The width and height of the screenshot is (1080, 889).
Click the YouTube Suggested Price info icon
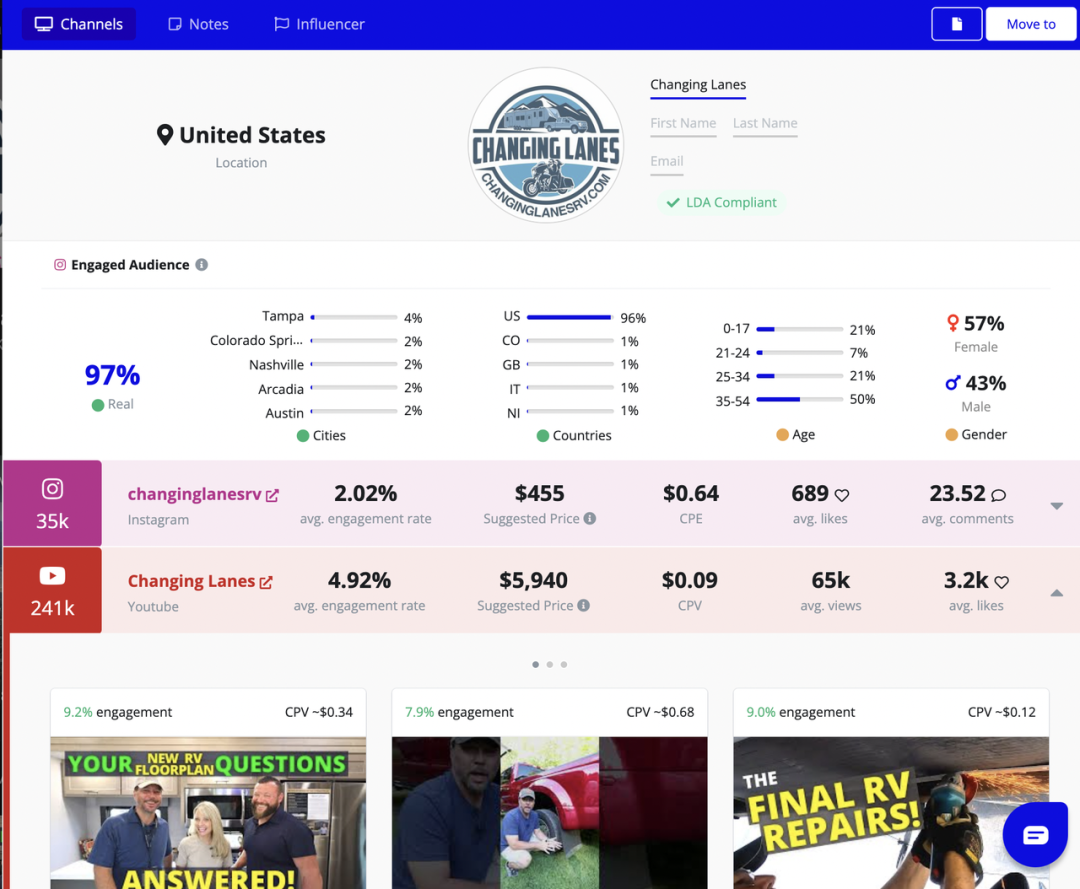pyautogui.click(x=583, y=605)
